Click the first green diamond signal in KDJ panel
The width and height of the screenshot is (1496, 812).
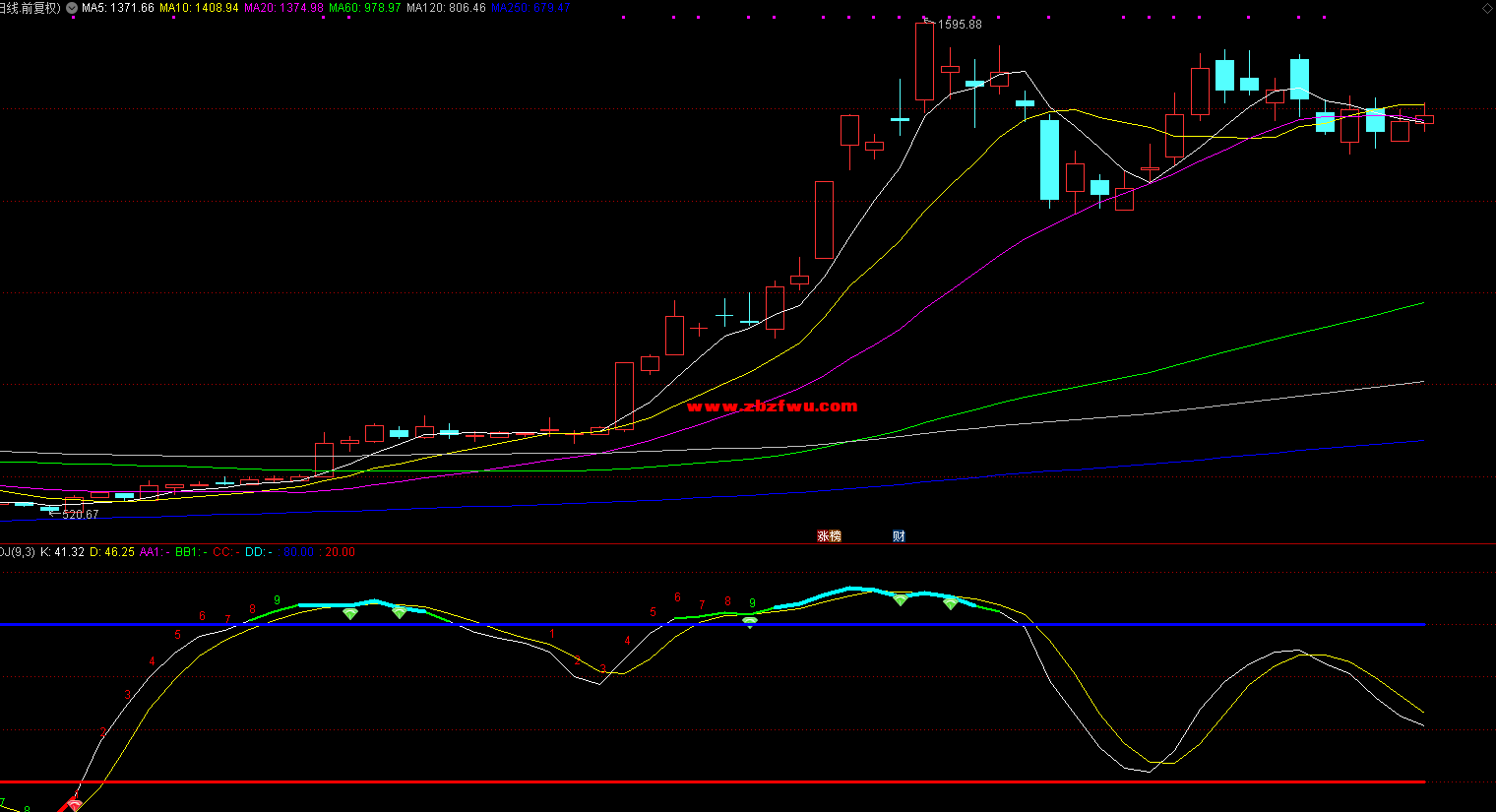click(350, 613)
